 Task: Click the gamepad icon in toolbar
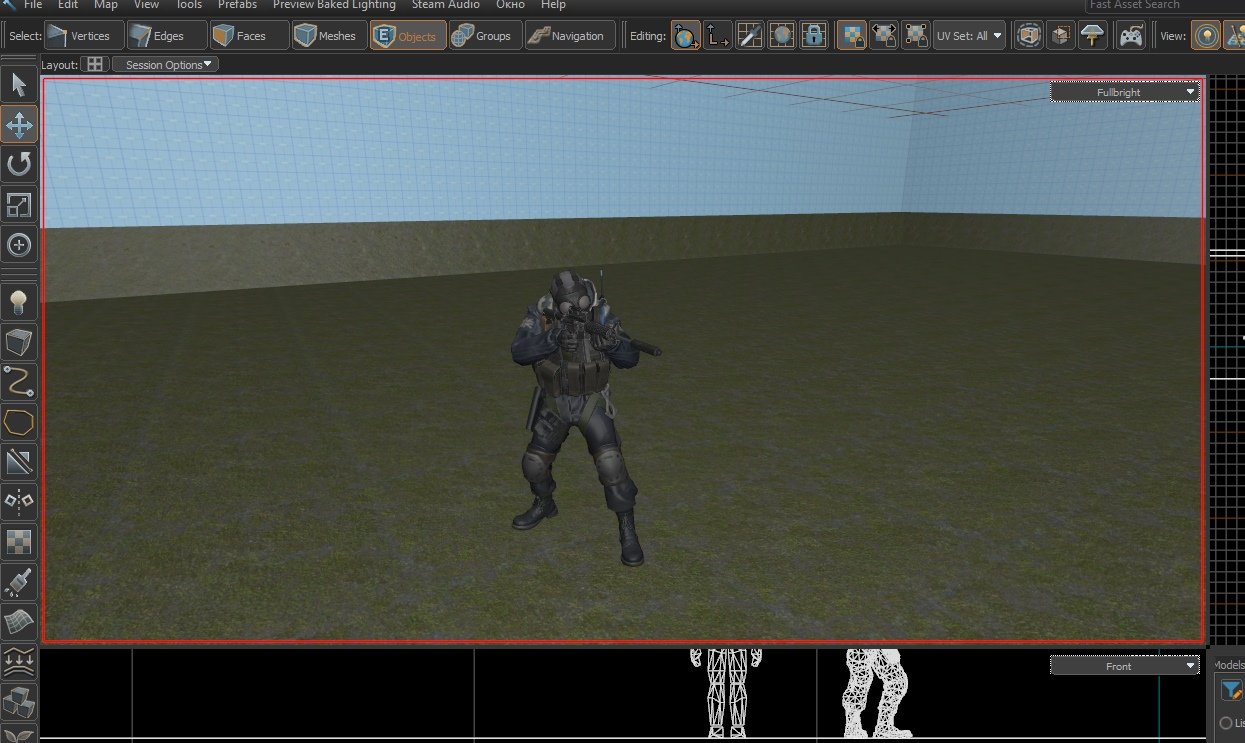1131,36
